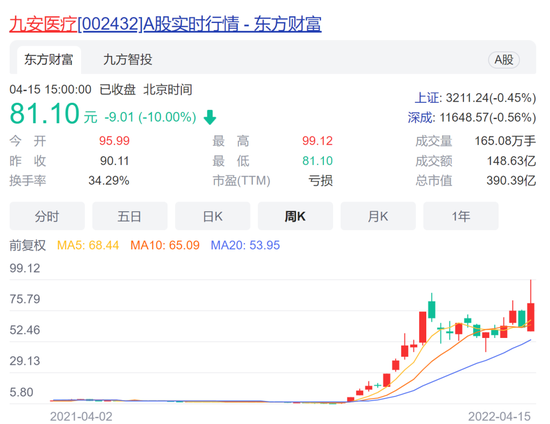Click the green down-arrow price change icon
Screen dimensions: 550x424
pyautogui.click(x=210, y=117)
